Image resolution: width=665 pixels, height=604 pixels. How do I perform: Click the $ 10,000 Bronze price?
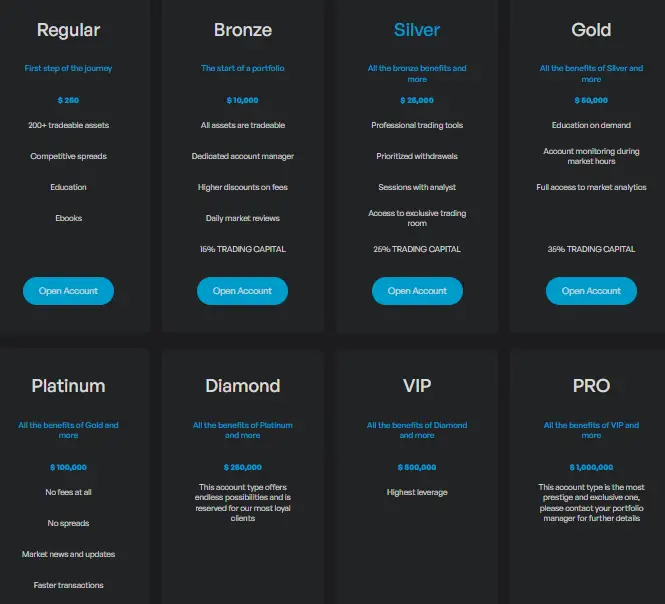tap(243, 101)
